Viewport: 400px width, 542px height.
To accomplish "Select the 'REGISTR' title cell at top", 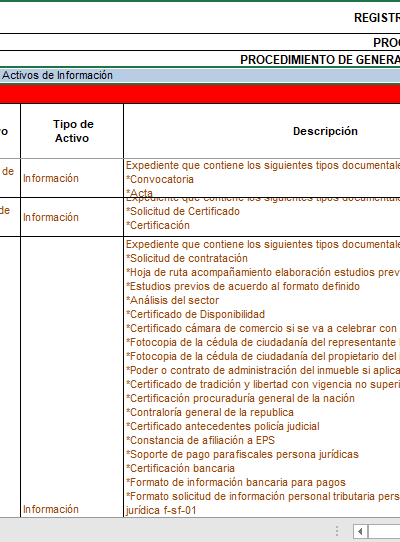I will pyautogui.click(x=200, y=18).
